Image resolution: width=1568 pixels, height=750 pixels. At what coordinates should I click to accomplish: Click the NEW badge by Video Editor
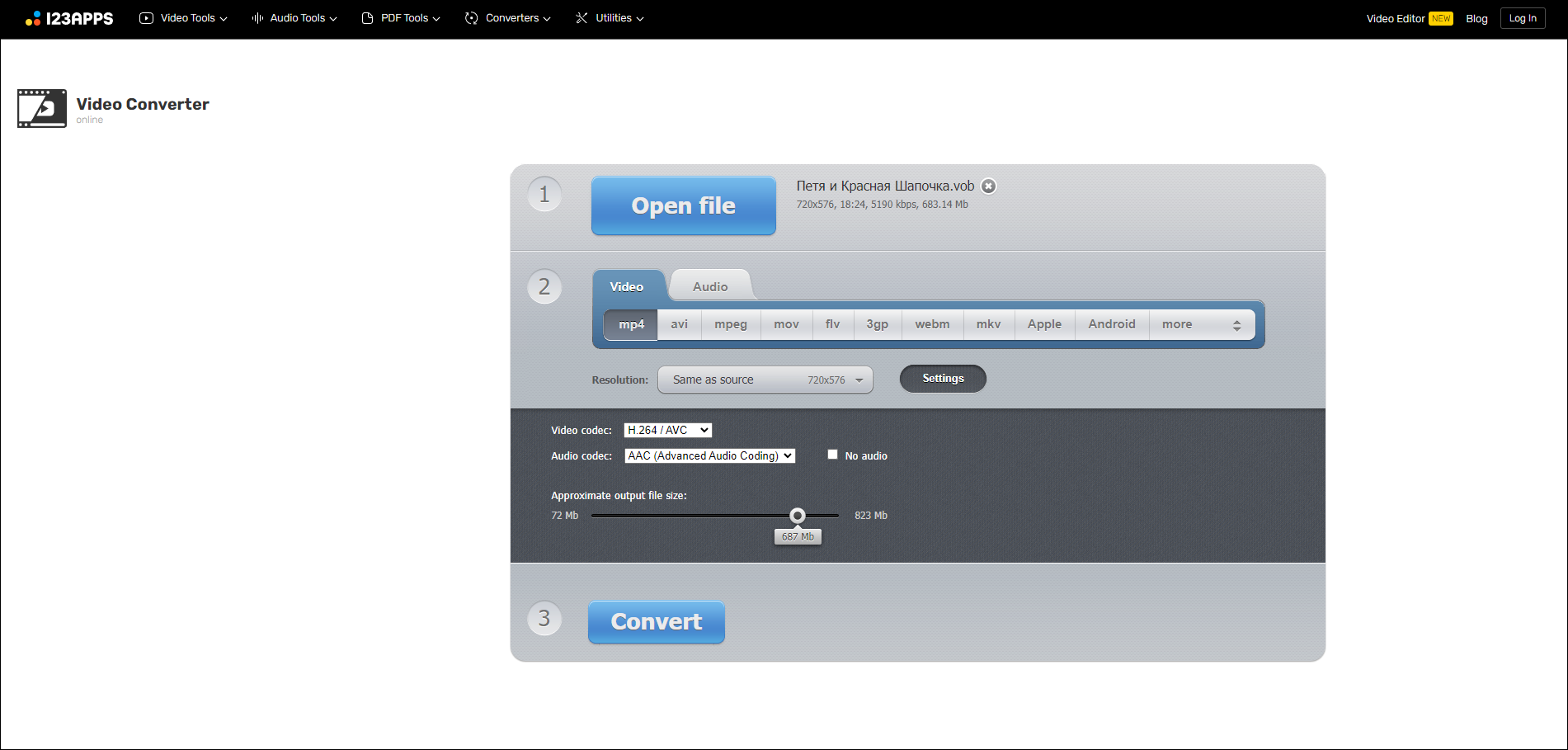click(1441, 18)
